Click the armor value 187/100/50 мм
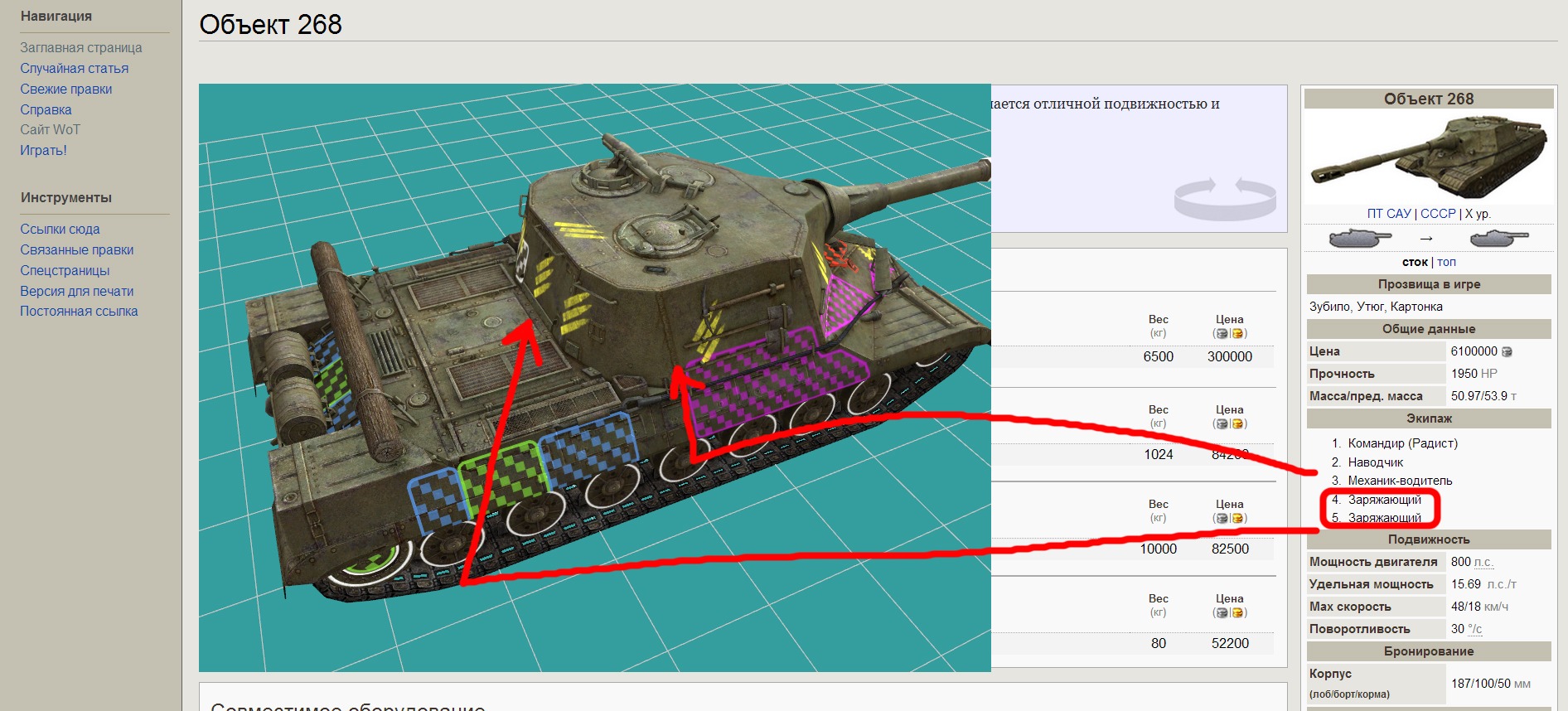This screenshot has width=1568, height=711. [1490, 684]
